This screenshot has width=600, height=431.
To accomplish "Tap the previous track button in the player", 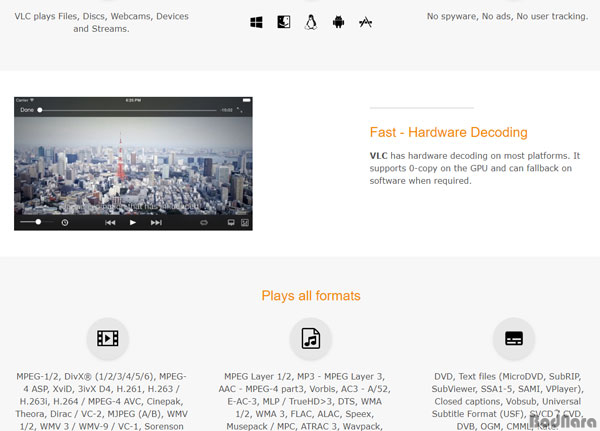I will (110, 222).
